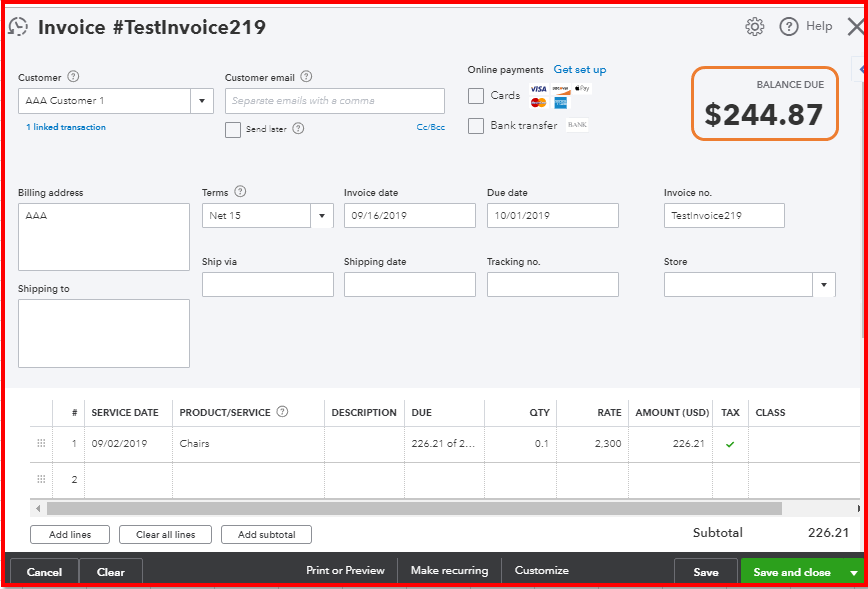The width and height of the screenshot is (868, 589).
Task: Click the help icon next to Customer email
Action: (306, 76)
